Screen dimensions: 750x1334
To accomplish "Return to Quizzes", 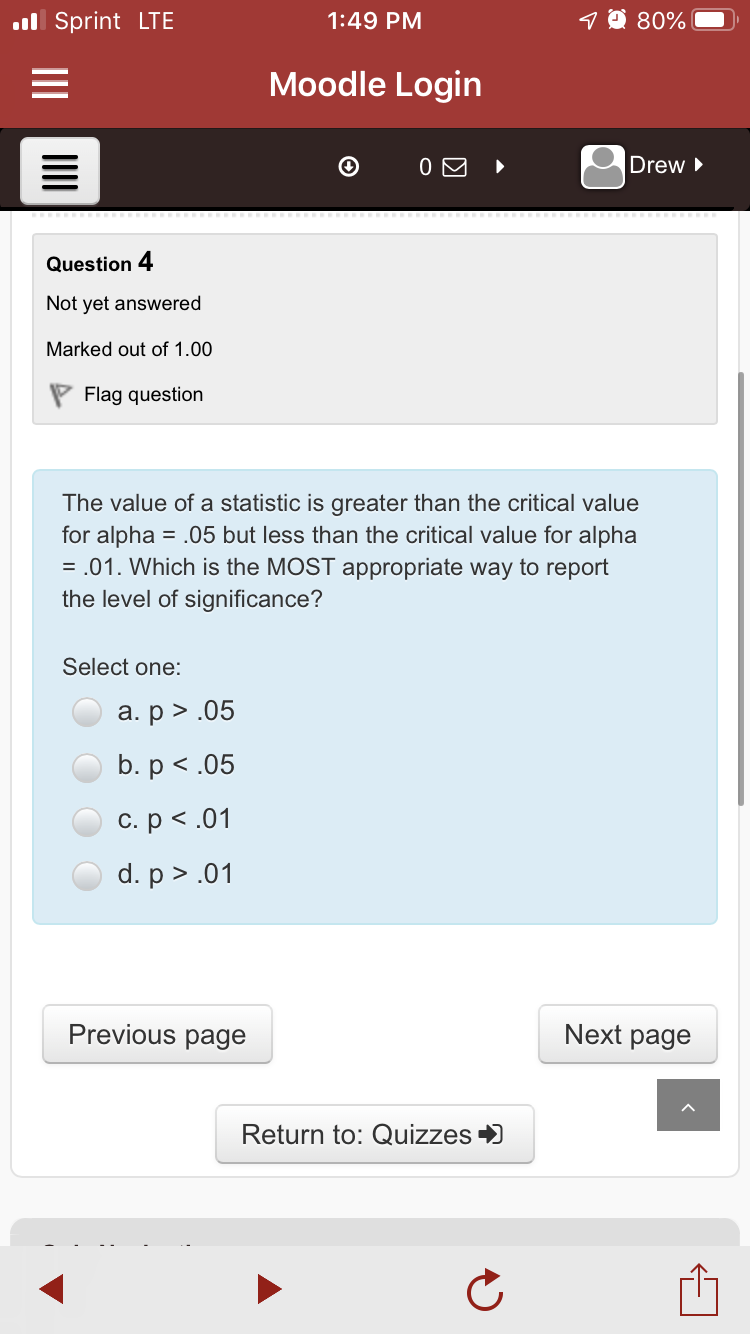I will pos(374,1134).
